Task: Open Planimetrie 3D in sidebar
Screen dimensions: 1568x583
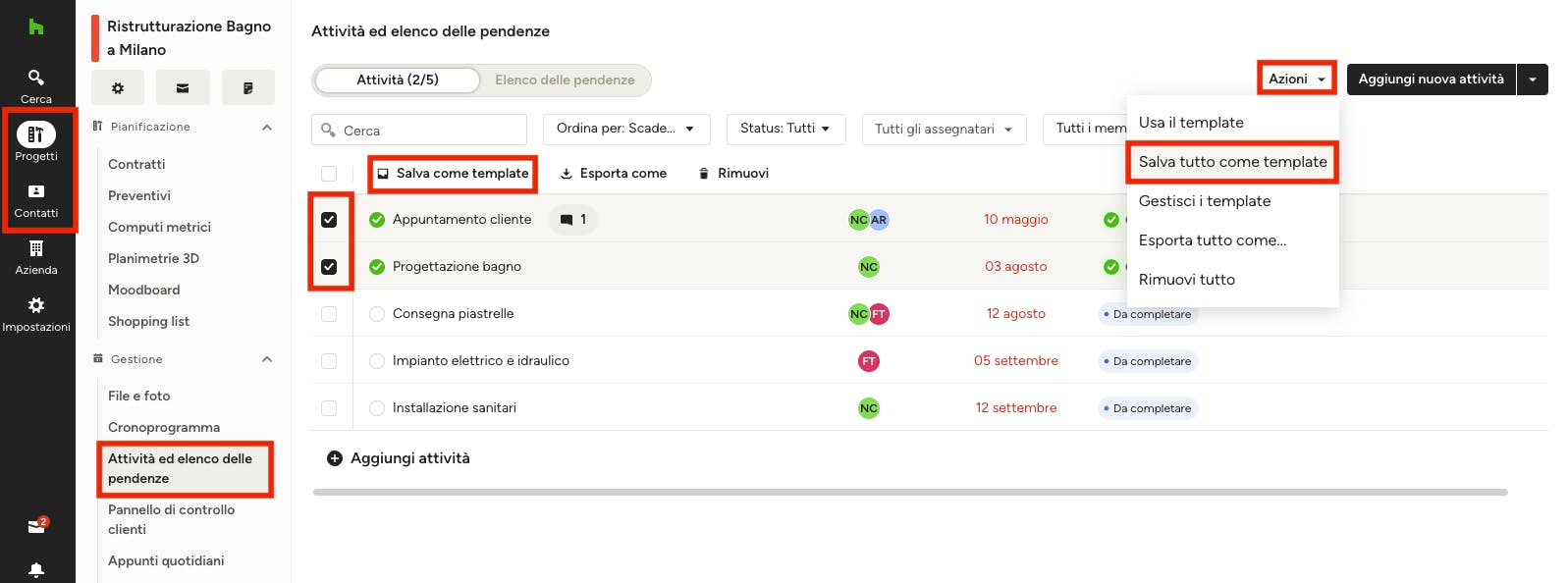Action: coord(153,258)
